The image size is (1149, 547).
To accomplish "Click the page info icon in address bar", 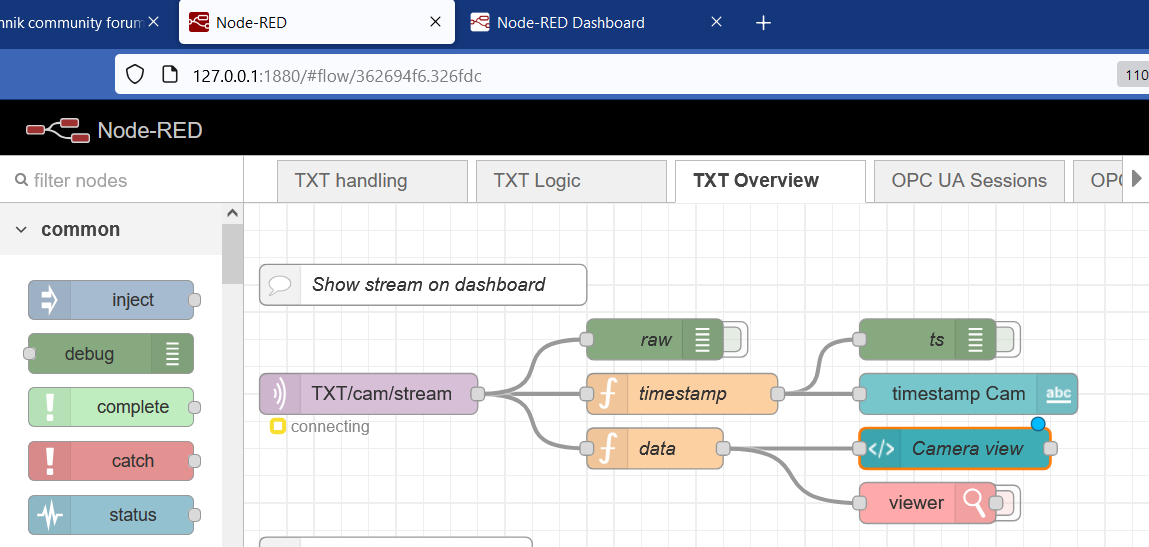I will [x=170, y=74].
